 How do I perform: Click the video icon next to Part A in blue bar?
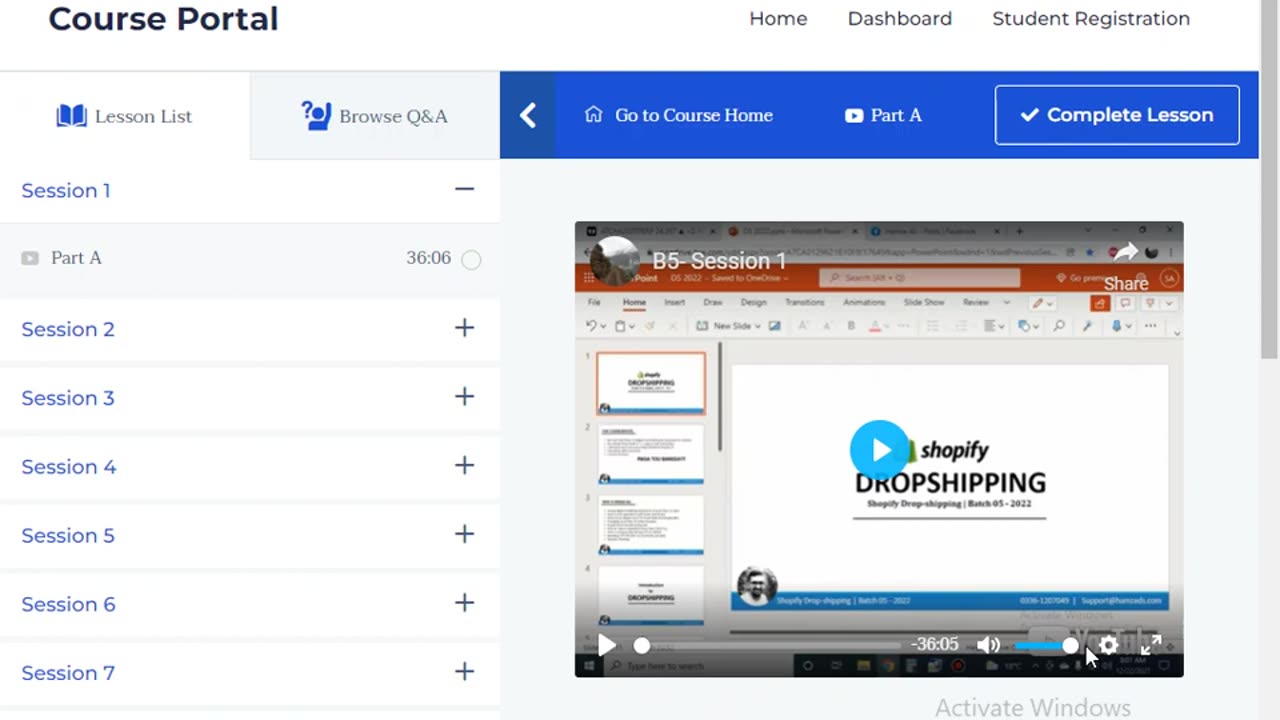point(854,116)
